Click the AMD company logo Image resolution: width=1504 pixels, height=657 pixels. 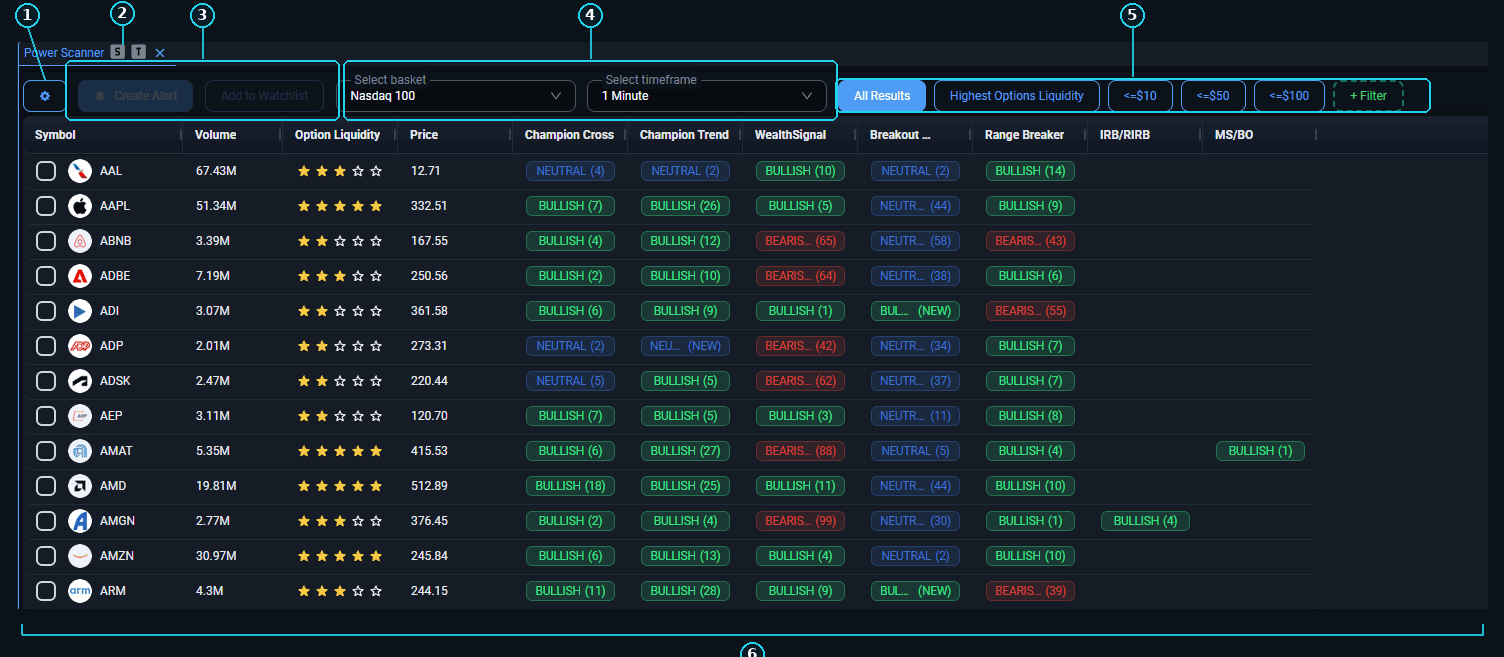80,486
